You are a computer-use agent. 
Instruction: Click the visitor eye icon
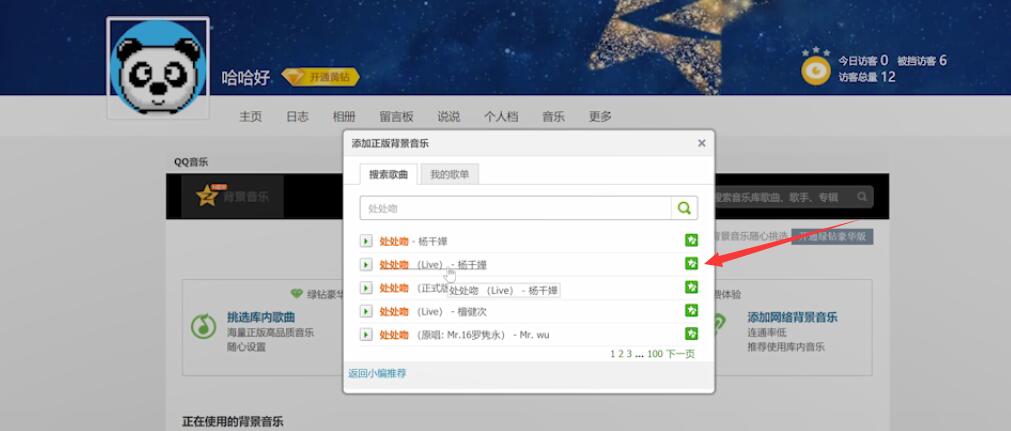[816, 69]
